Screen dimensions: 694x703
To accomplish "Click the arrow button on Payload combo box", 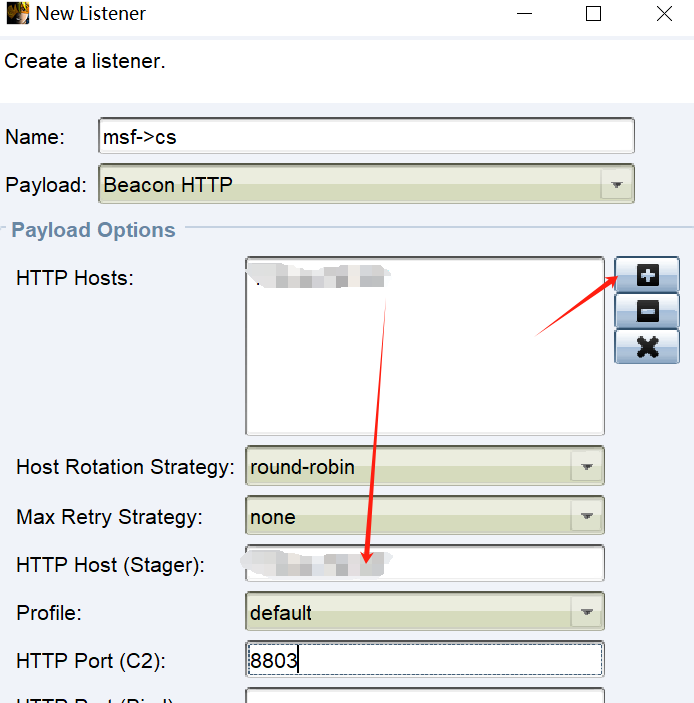I will (616, 185).
